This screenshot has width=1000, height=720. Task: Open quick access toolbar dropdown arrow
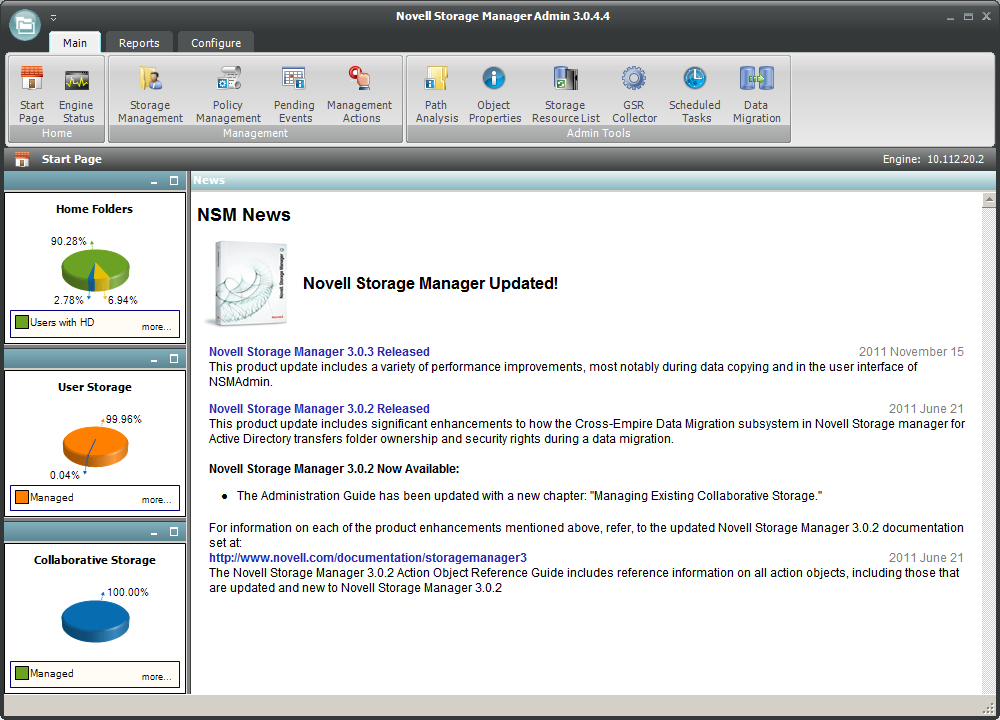[54, 18]
